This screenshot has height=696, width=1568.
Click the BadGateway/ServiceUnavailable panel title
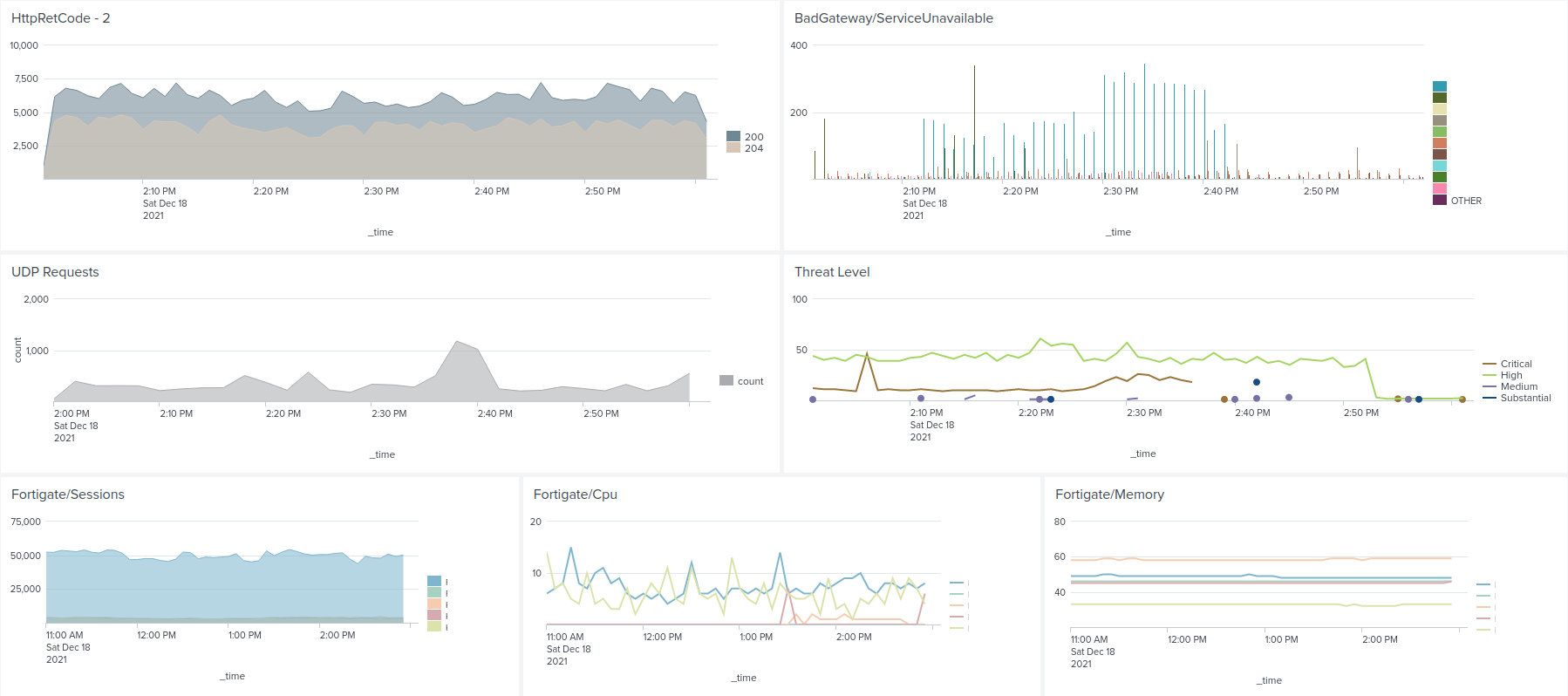coord(893,18)
